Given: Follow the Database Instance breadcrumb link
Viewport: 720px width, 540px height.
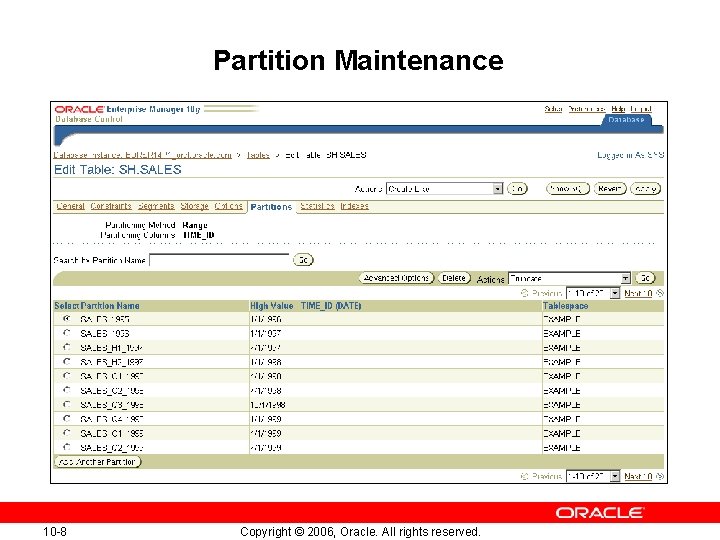Looking at the screenshot, I should pos(143,155).
